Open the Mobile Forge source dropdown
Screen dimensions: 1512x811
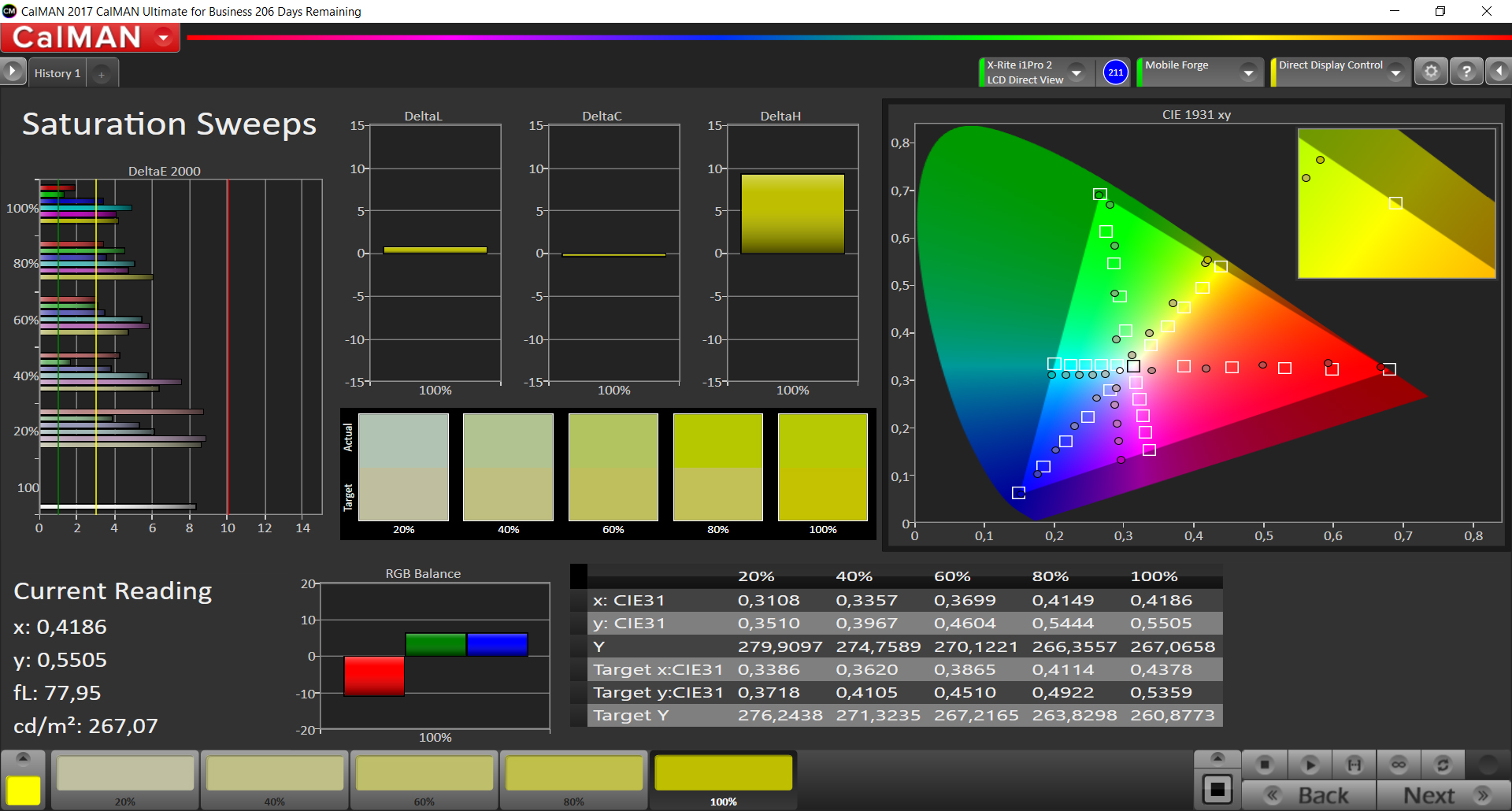pos(1248,72)
